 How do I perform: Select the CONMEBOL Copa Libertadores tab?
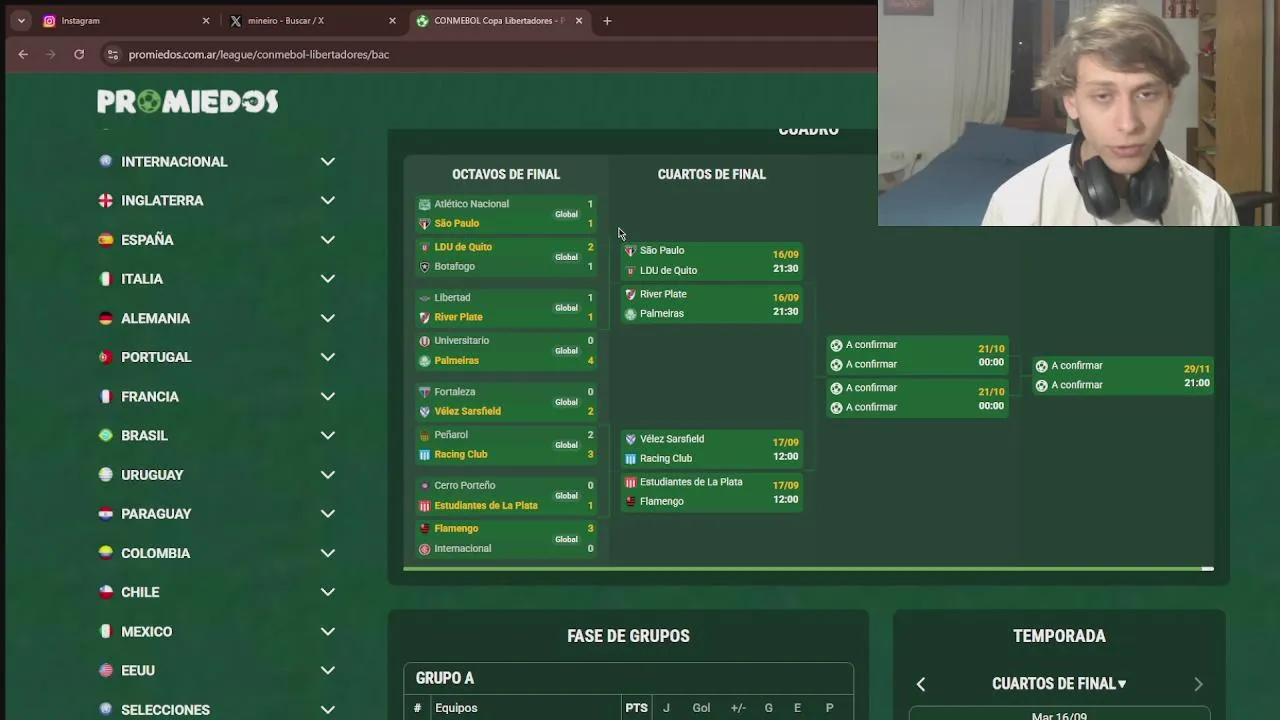(499, 20)
